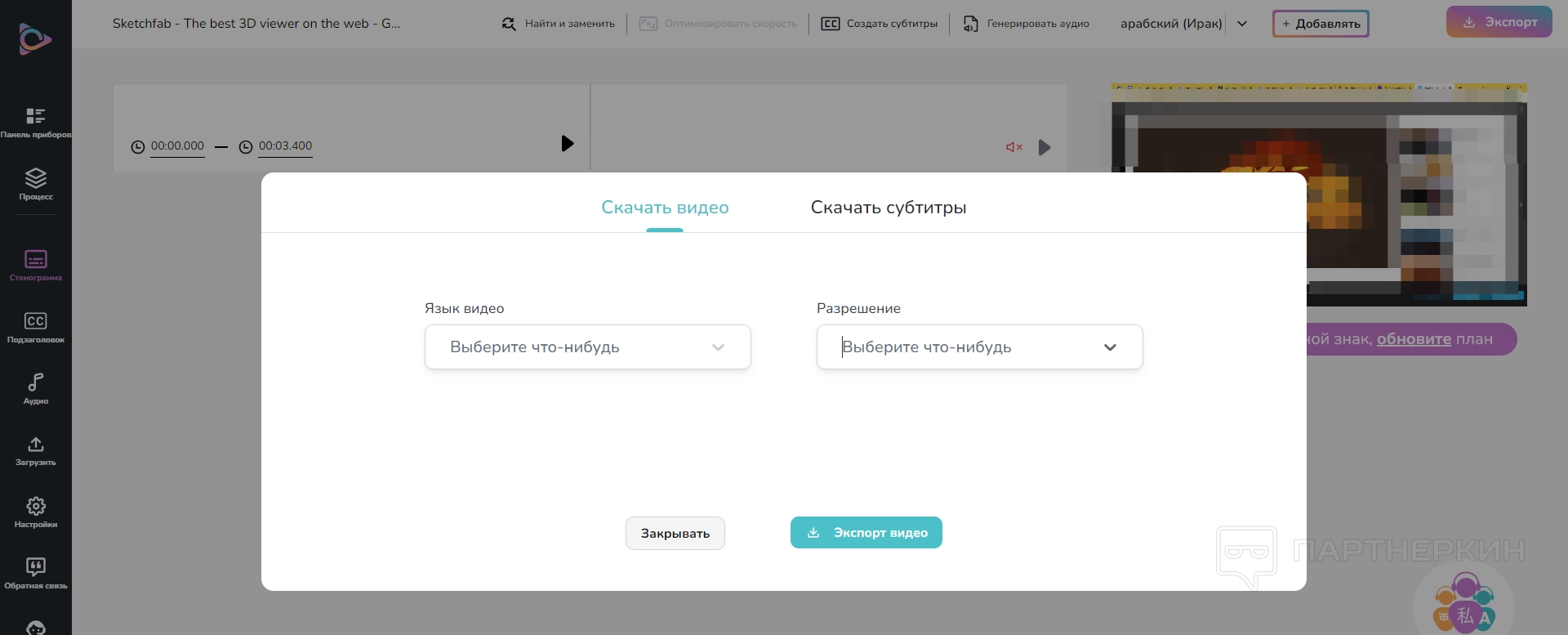Open Обратная связь feedback

(x=36, y=573)
